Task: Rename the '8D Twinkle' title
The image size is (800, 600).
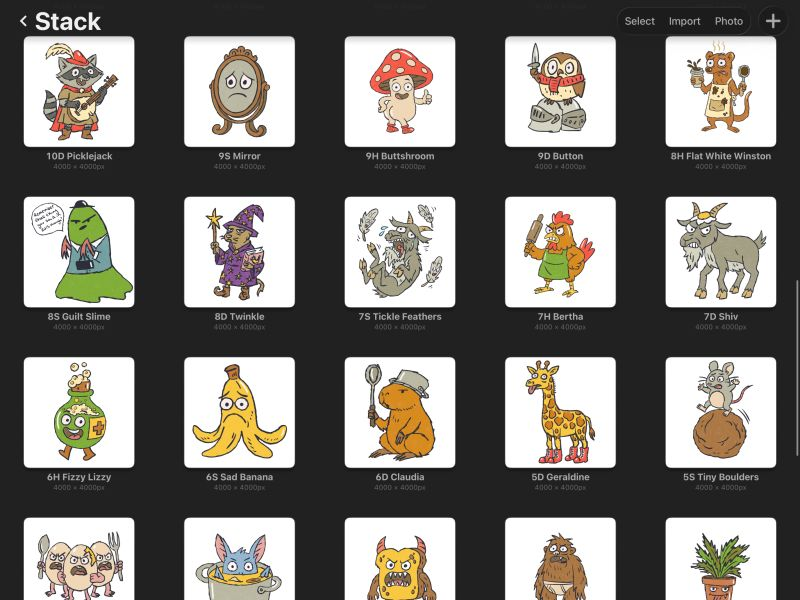Action: point(239,316)
